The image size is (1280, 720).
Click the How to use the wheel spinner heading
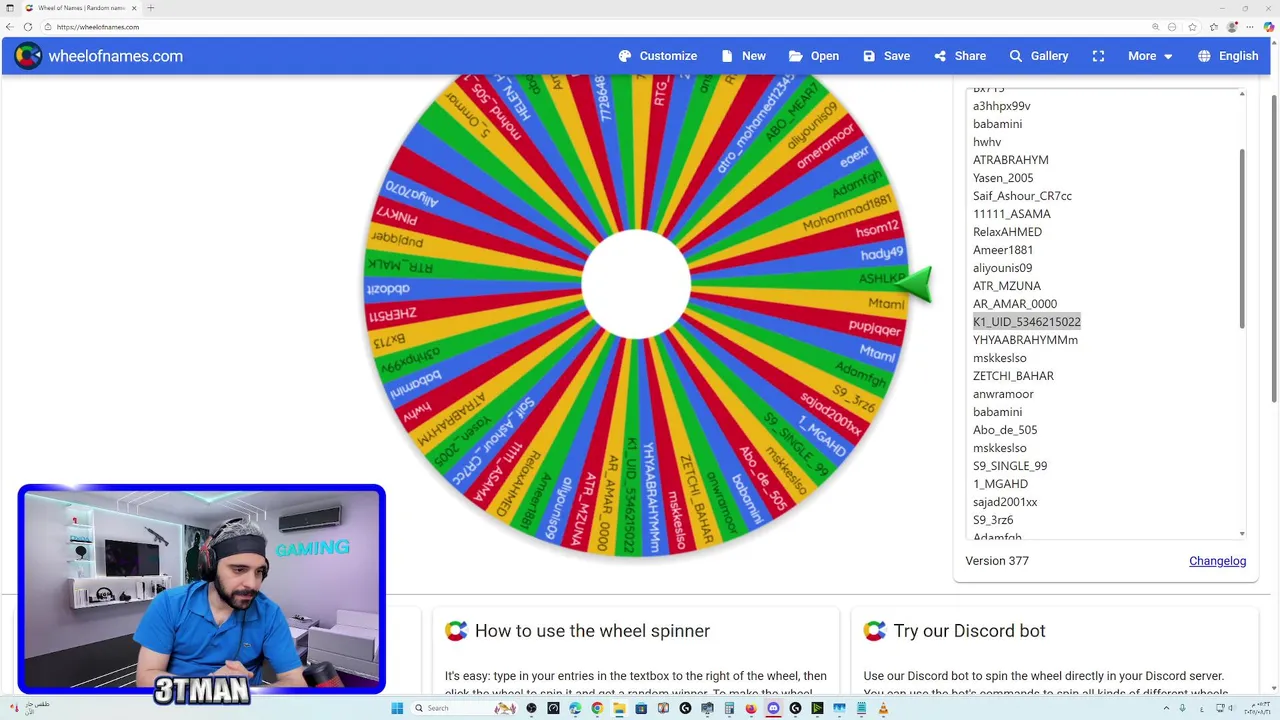coord(592,631)
